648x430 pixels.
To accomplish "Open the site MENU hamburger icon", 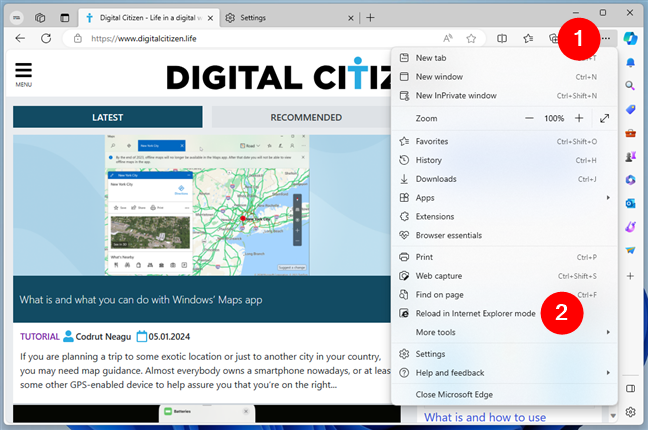I will 24,74.
